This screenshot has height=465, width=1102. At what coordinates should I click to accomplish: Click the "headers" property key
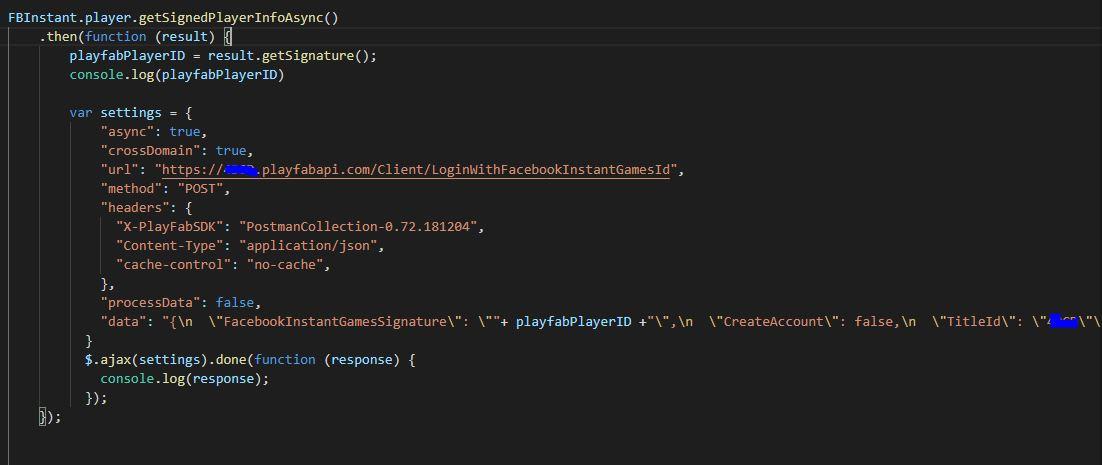tap(135, 208)
